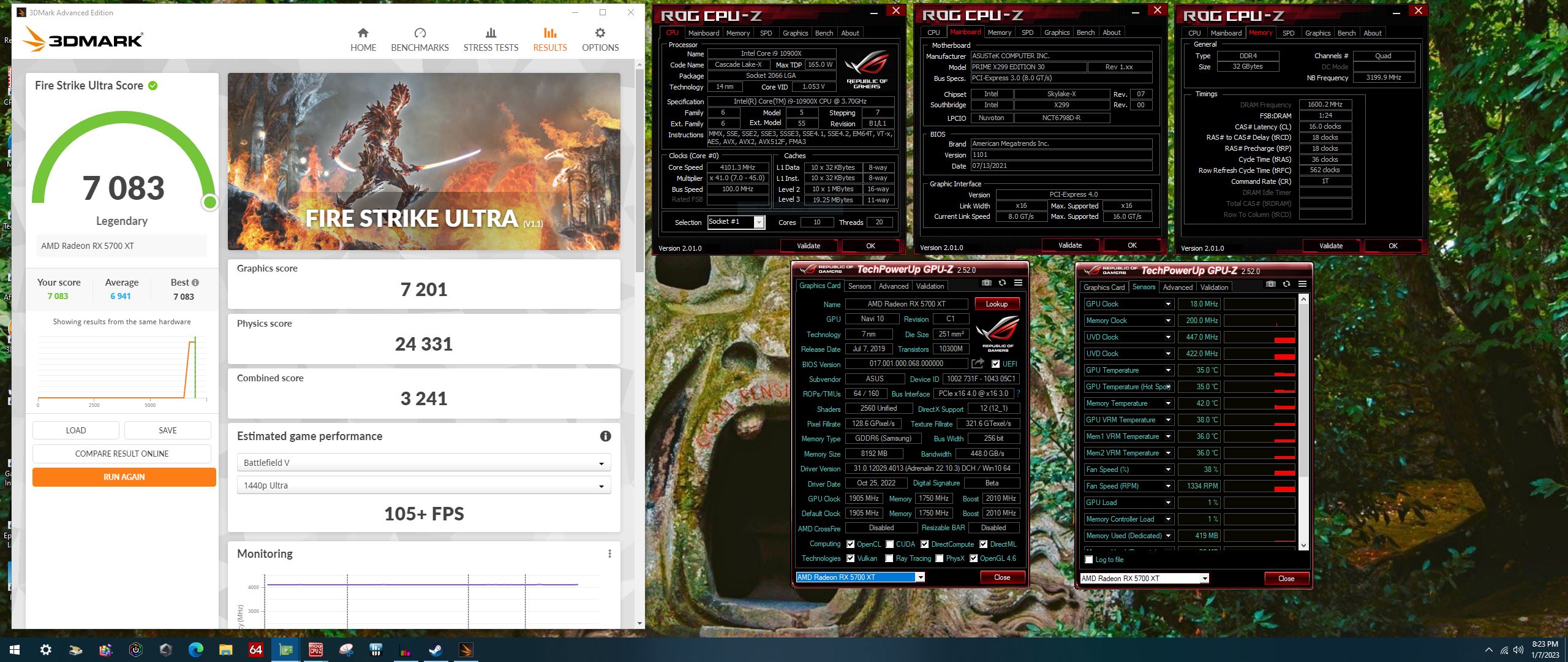The height and width of the screenshot is (662, 1568).
Task: Switch to ROG CPU-Z taskbar icon
Action: 316,650
